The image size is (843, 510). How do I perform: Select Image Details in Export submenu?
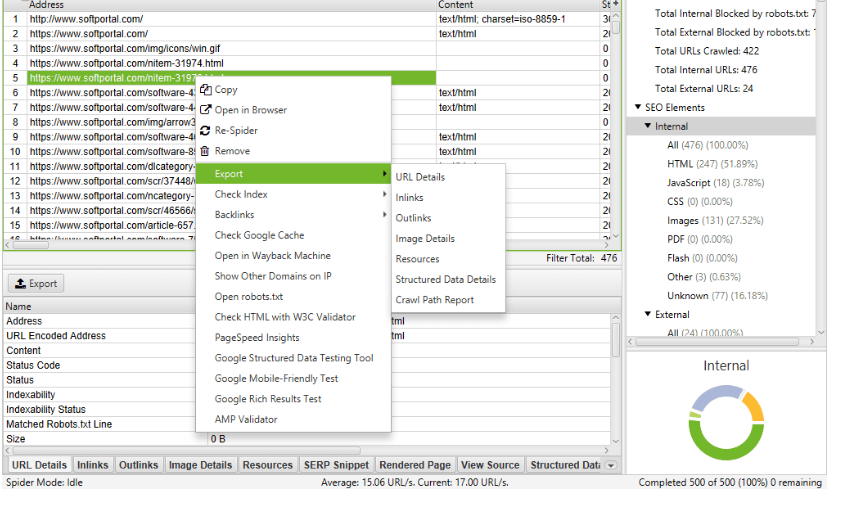coord(425,238)
